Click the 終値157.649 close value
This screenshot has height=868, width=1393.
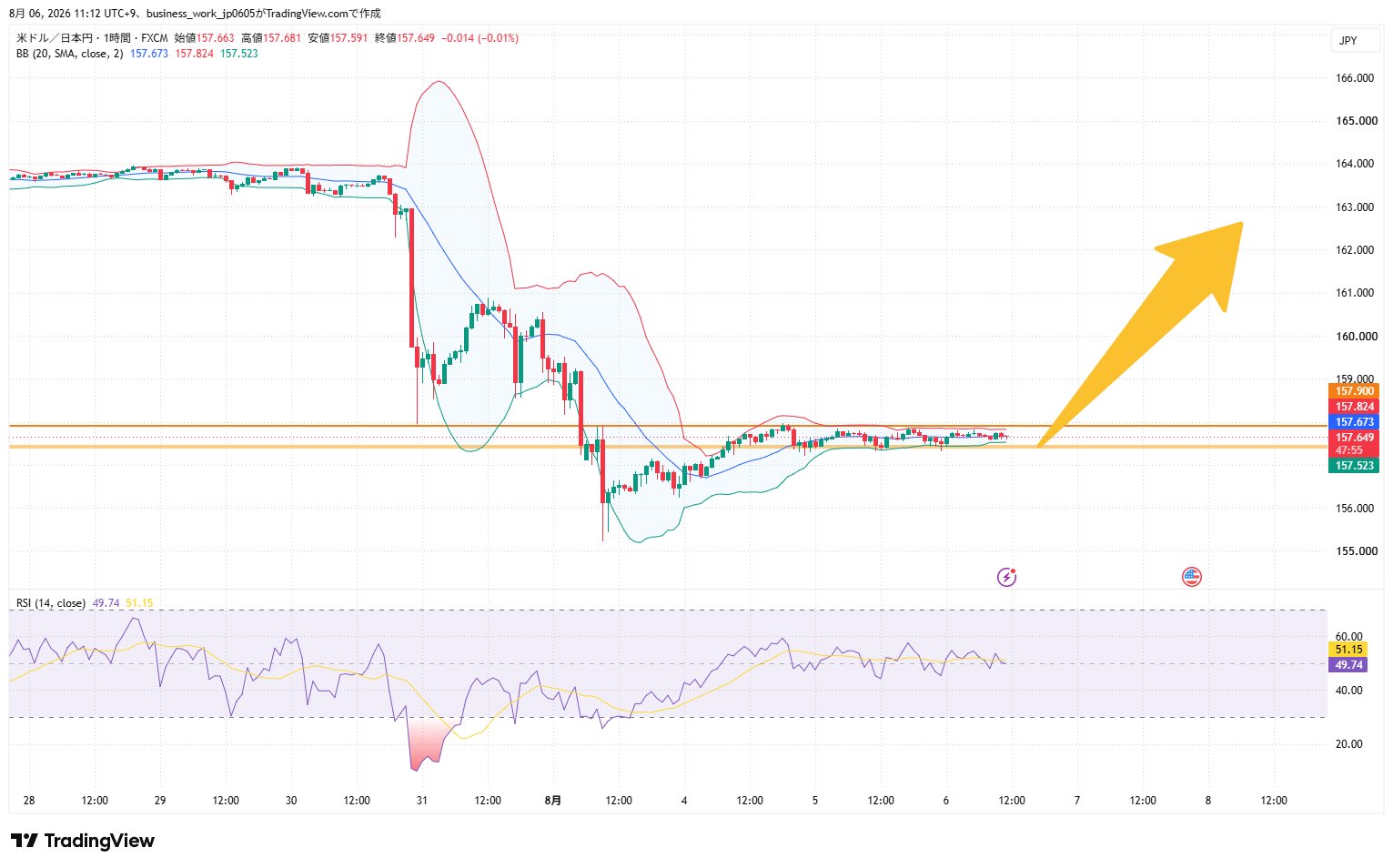(405, 38)
